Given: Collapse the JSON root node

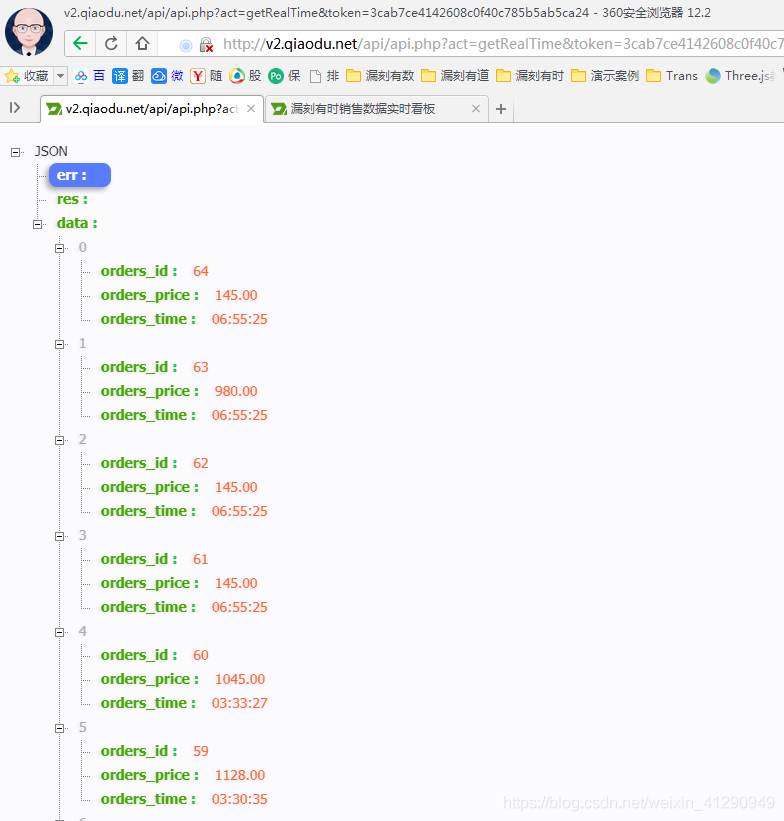Looking at the screenshot, I should point(16,152).
